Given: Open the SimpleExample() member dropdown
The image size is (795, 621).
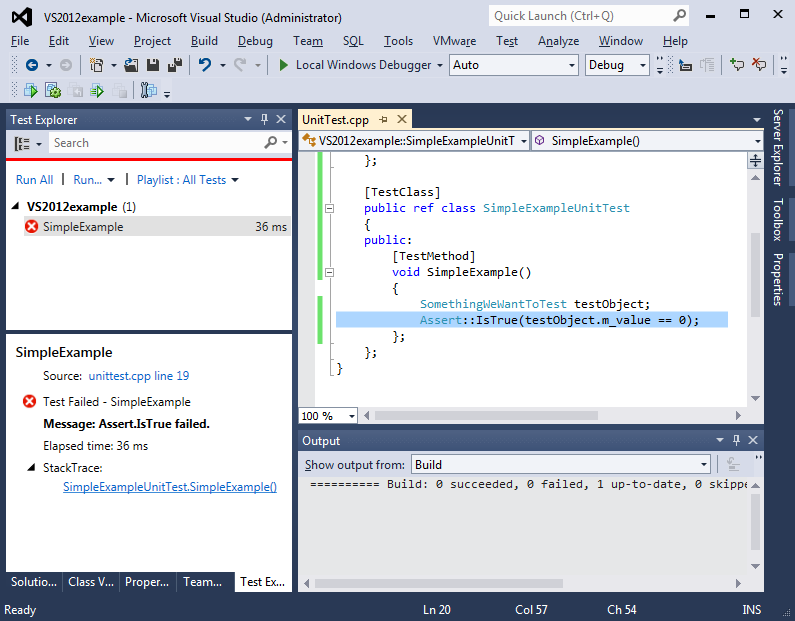Looking at the screenshot, I should (x=647, y=141).
